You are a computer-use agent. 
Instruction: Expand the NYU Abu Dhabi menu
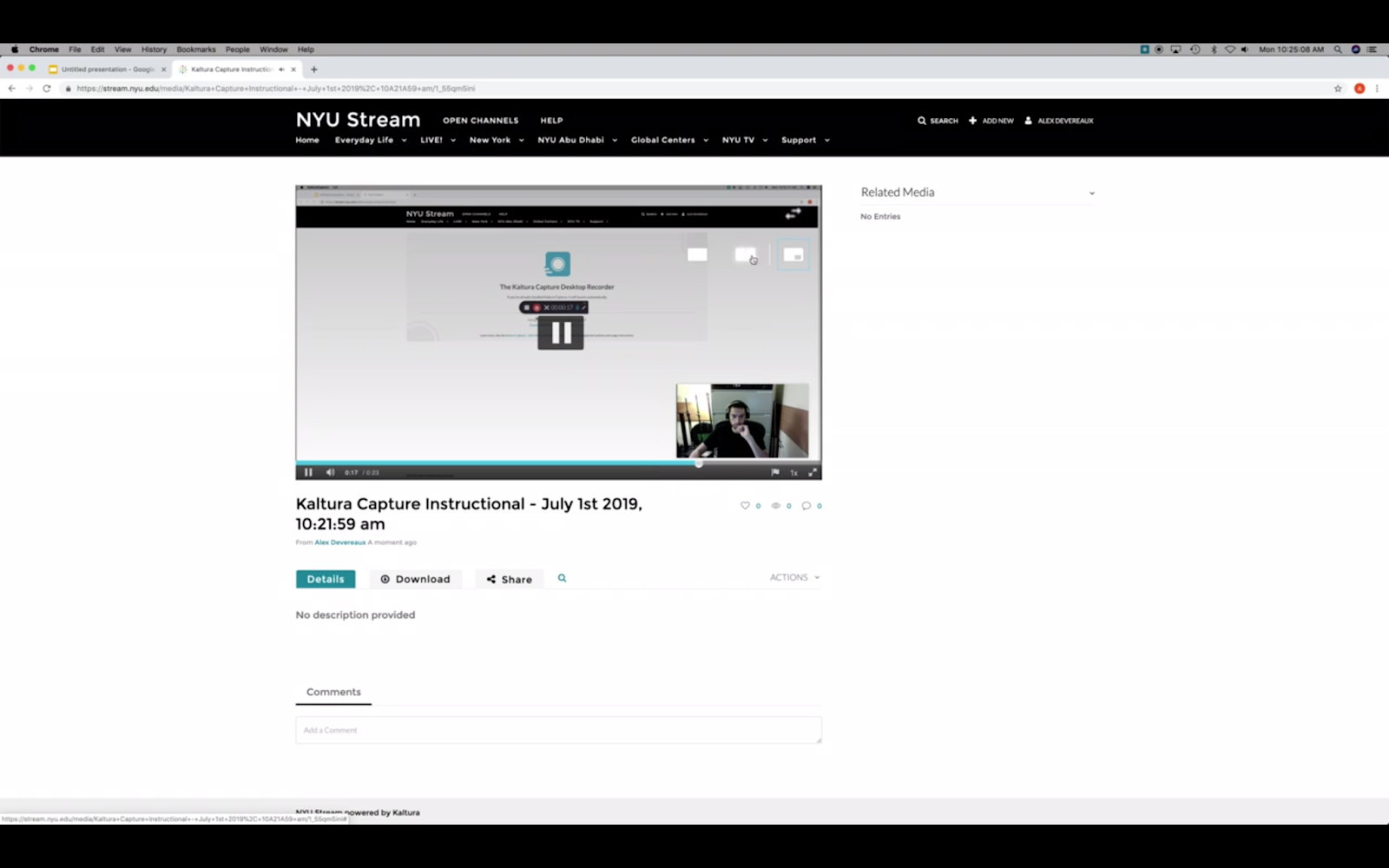[577, 140]
